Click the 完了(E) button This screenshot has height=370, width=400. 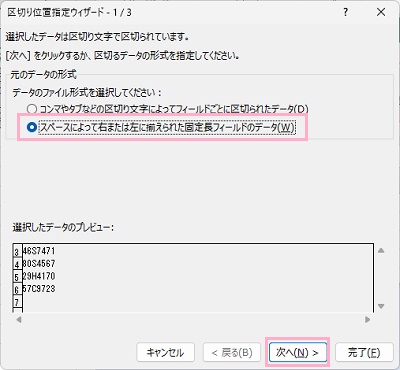[x=364, y=352]
